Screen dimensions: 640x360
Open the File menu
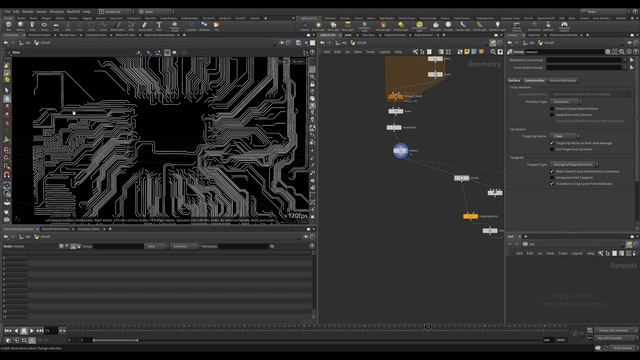click(x=7, y=12)
